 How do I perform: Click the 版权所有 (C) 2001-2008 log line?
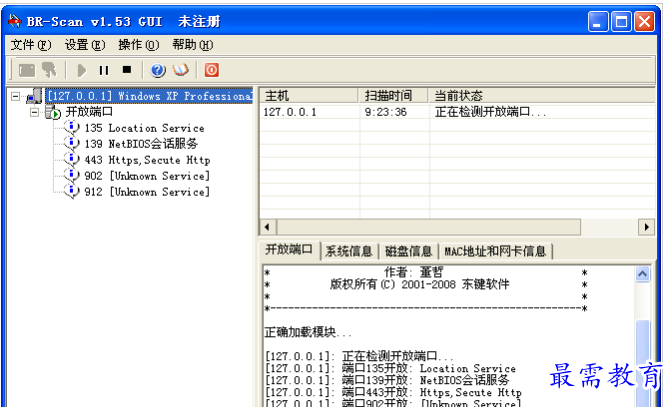click(x=419, y=284)
